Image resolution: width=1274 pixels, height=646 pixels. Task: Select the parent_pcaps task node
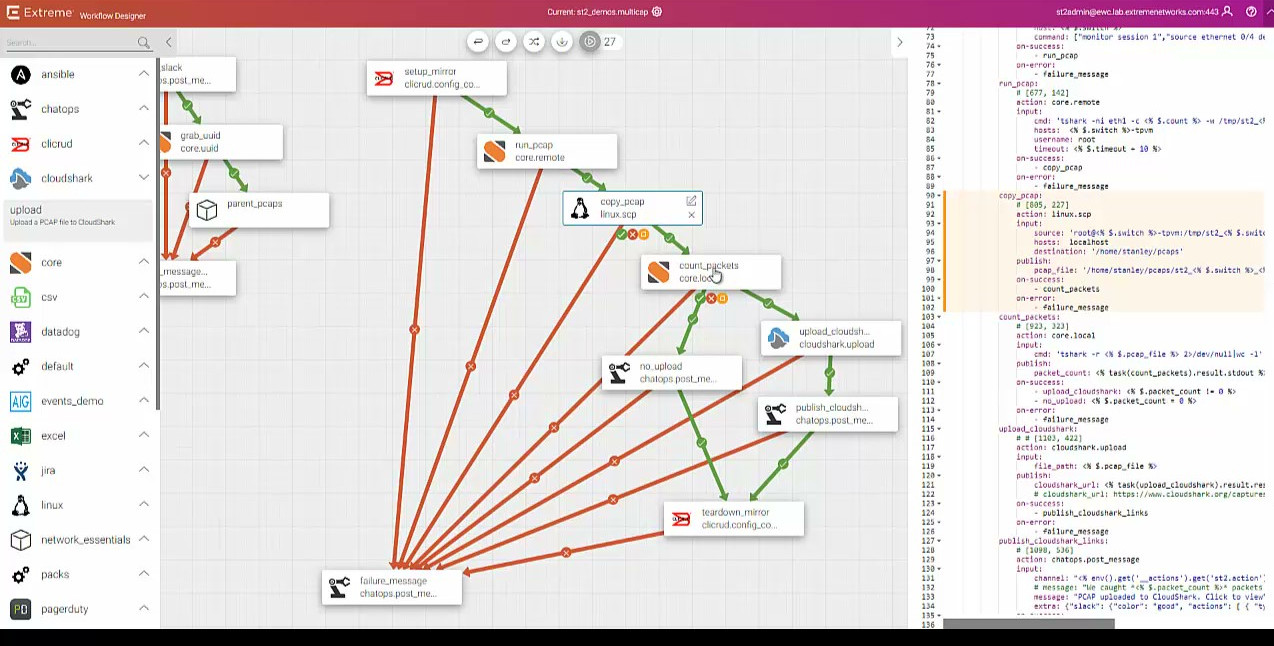258,210
